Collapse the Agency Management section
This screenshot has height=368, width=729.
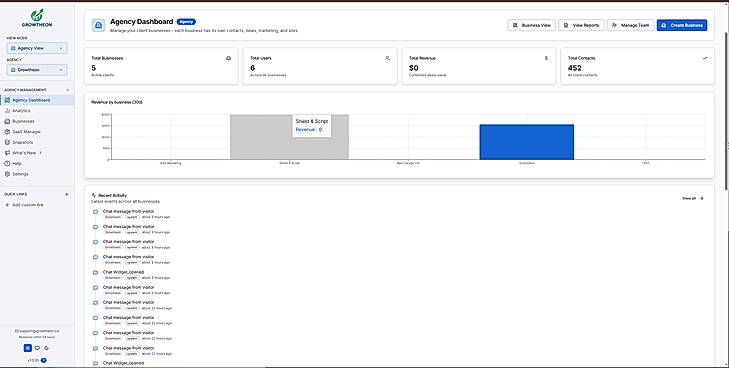coord(67,90)
